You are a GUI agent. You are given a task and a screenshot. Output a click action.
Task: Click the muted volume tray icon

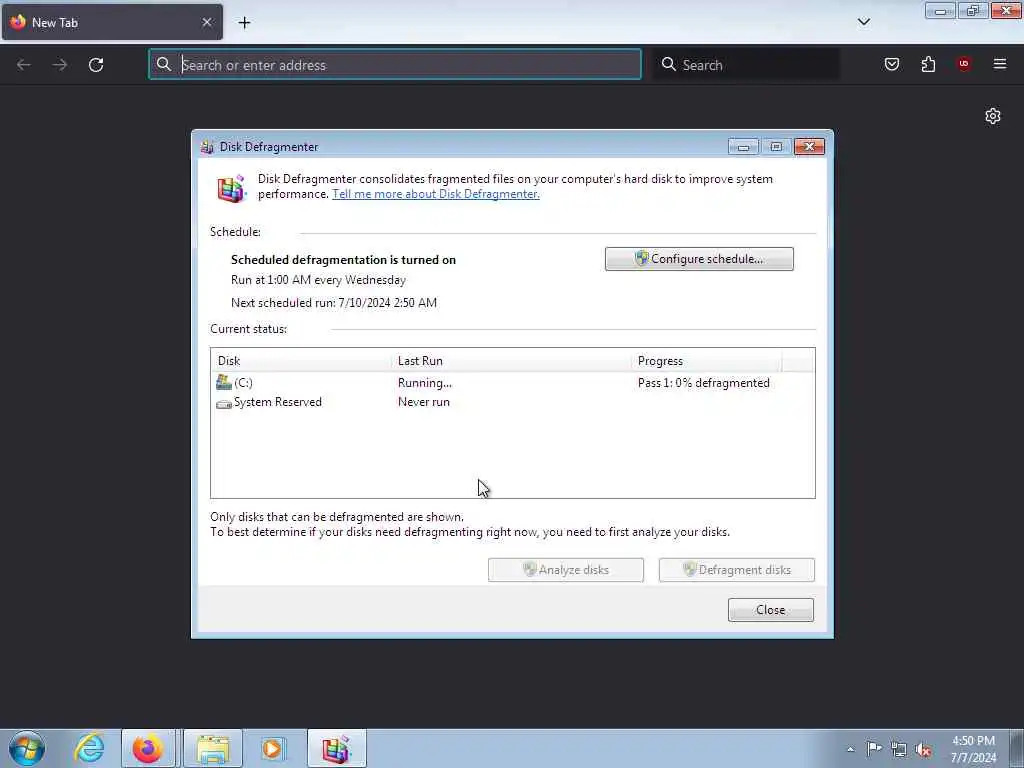click(x=923, y=750)
